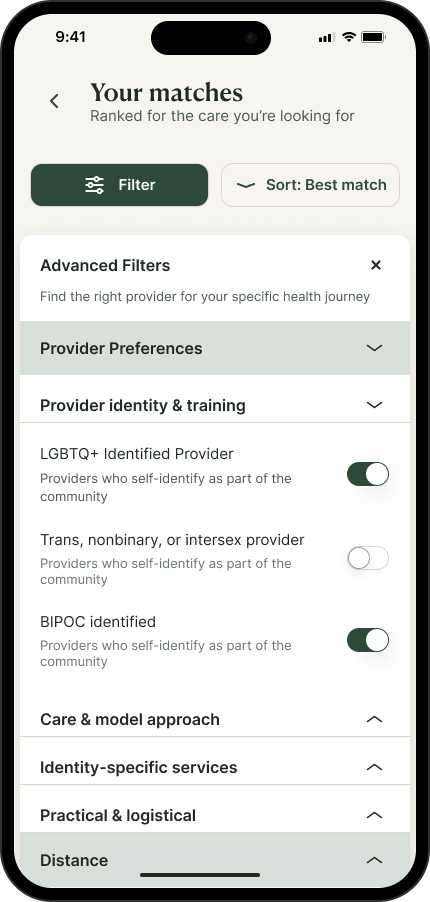Disable LGBTQ+ Identified Provider toggle
This screenshot has height=902, width=430.
368,474
